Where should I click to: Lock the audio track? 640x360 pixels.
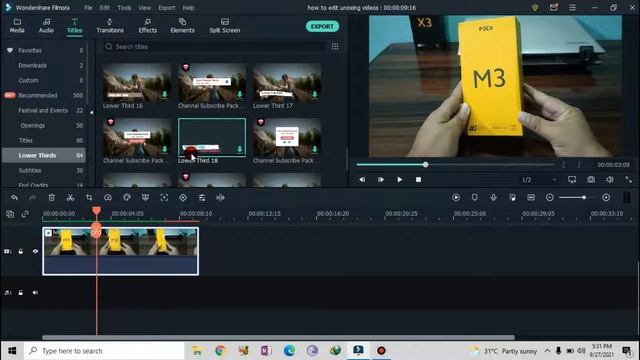(21, 293)
